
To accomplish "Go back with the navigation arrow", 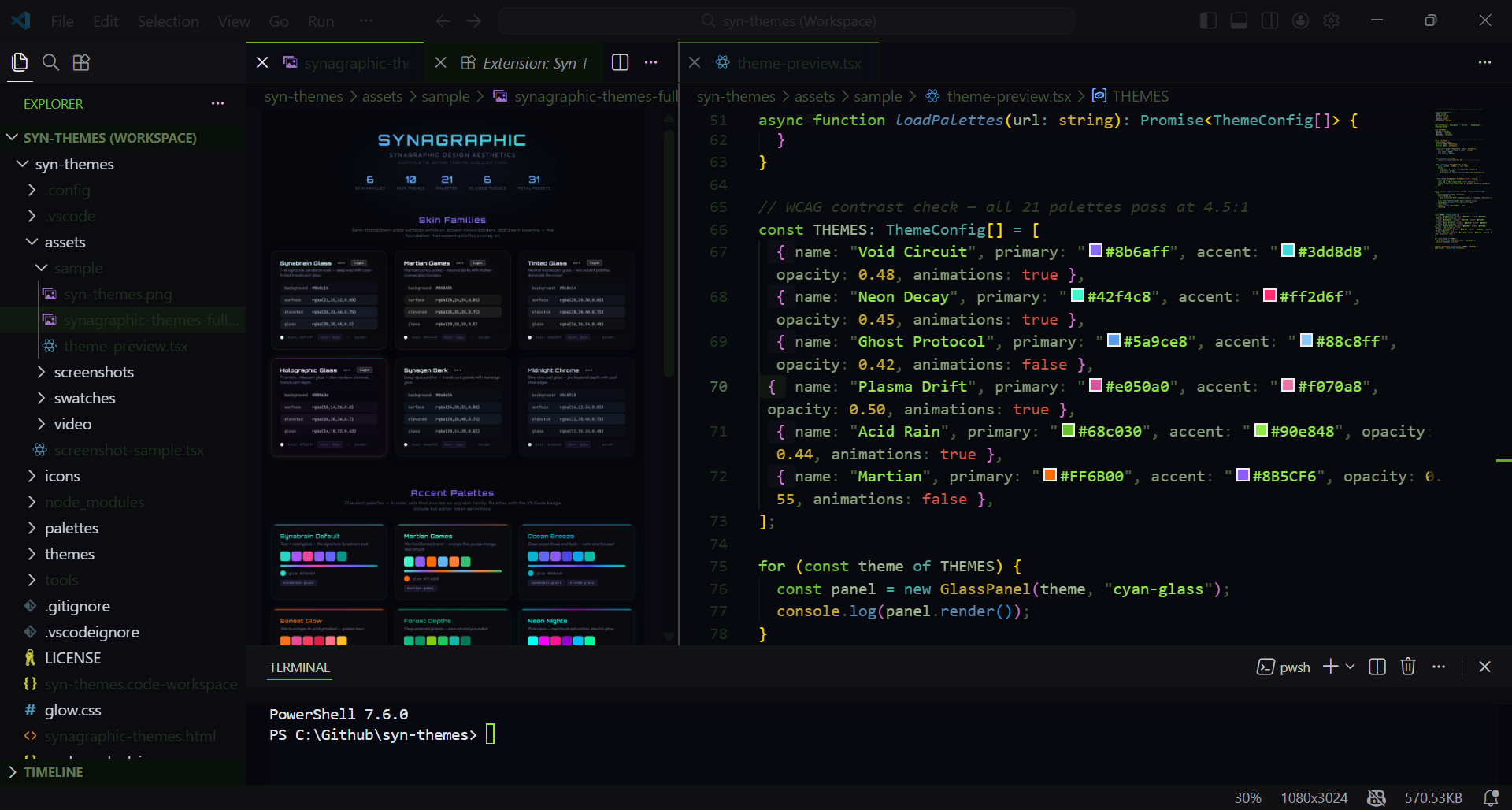I will coord(443,21).
